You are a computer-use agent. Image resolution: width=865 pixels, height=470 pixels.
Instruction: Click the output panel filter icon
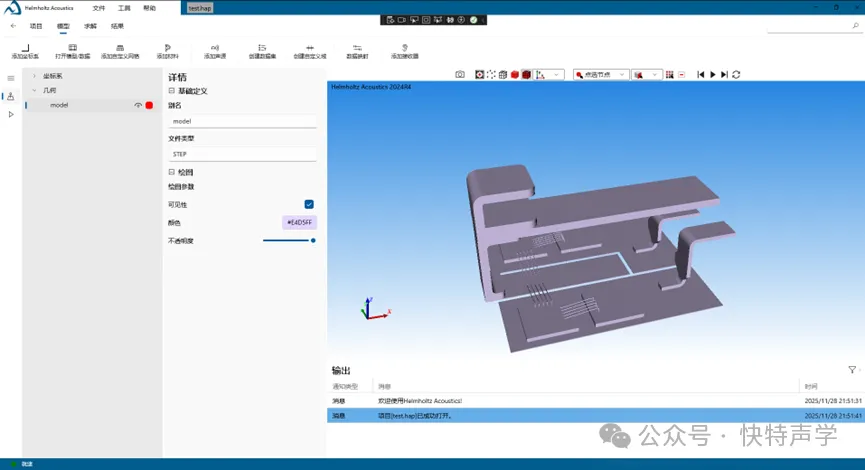click(x=851, y=369)
